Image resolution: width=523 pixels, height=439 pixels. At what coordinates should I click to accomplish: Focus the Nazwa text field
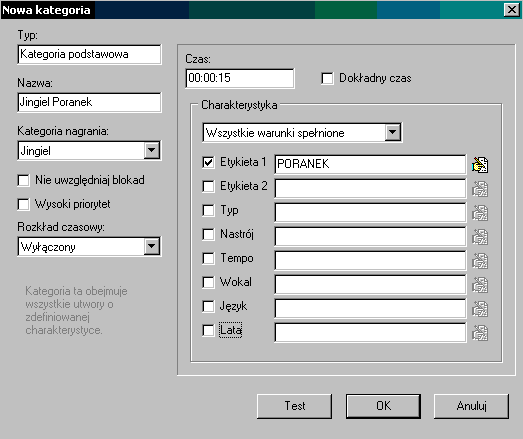click(x=89, y=102)
